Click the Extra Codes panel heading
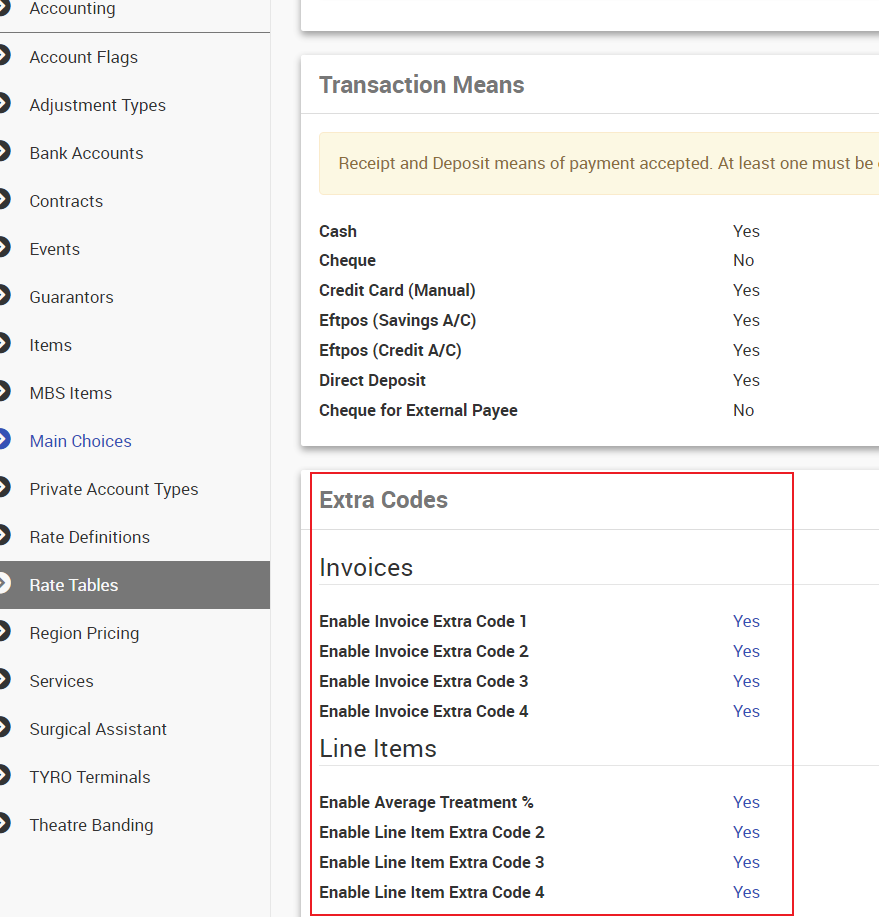Viewport: 879px width, 917px height. tap(383, 500)
